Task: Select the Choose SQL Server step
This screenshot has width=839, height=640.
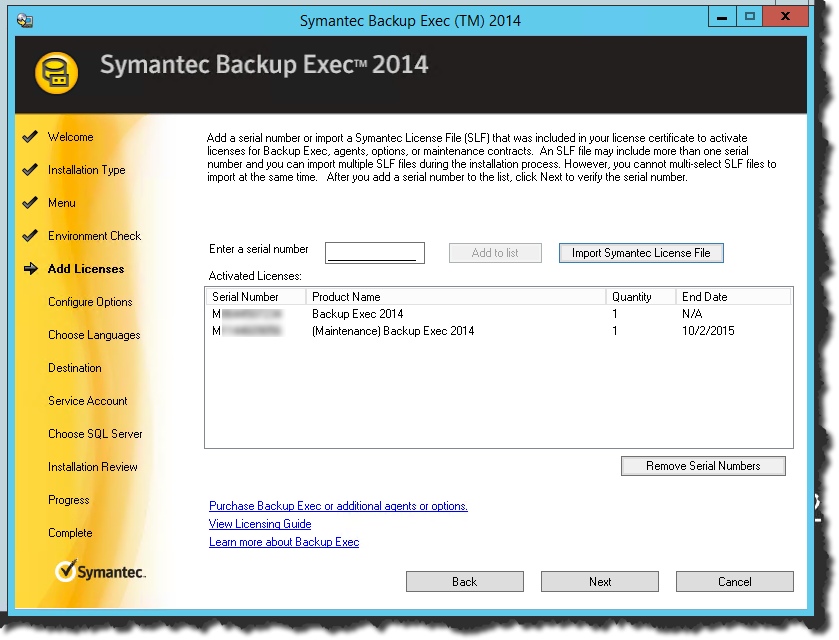Action: pos(95,433)
